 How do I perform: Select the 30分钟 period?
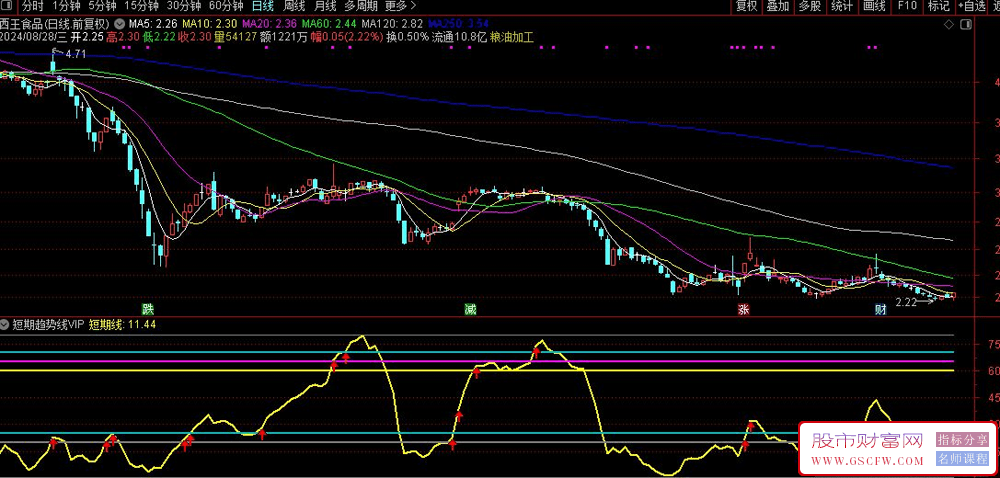pyautogui.click(x=184, y=6)
